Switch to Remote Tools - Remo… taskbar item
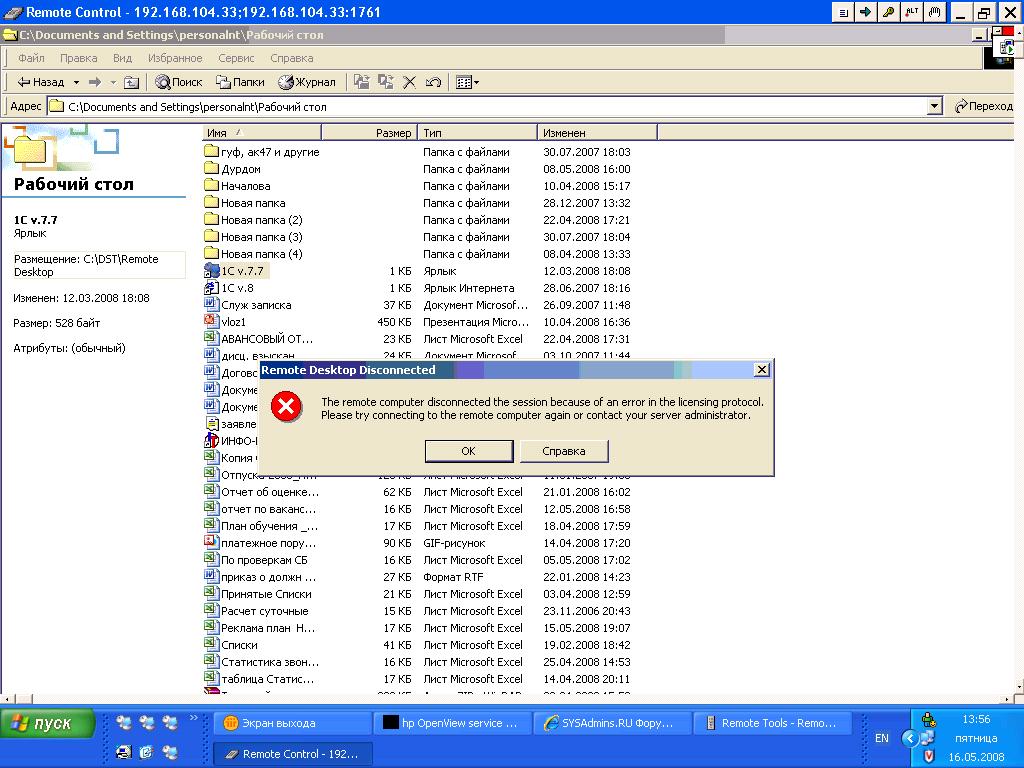This screenshot has height=768, width=1024. (773, 723)
